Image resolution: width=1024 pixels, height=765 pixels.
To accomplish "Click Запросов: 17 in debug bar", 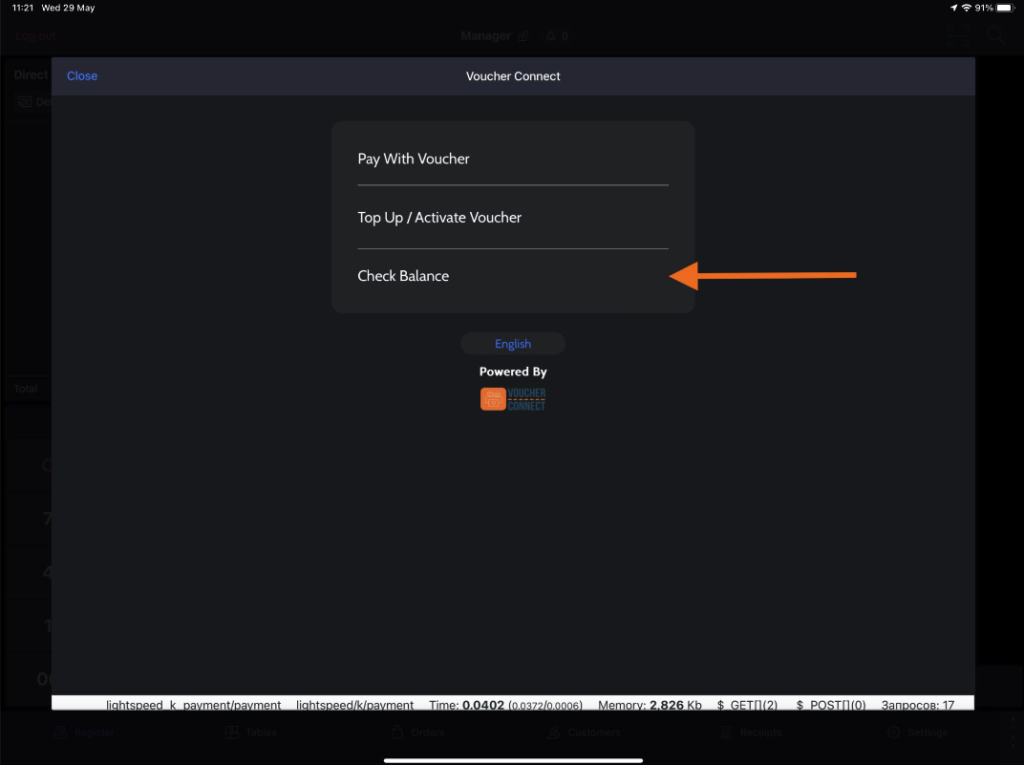I will [917, 705].
